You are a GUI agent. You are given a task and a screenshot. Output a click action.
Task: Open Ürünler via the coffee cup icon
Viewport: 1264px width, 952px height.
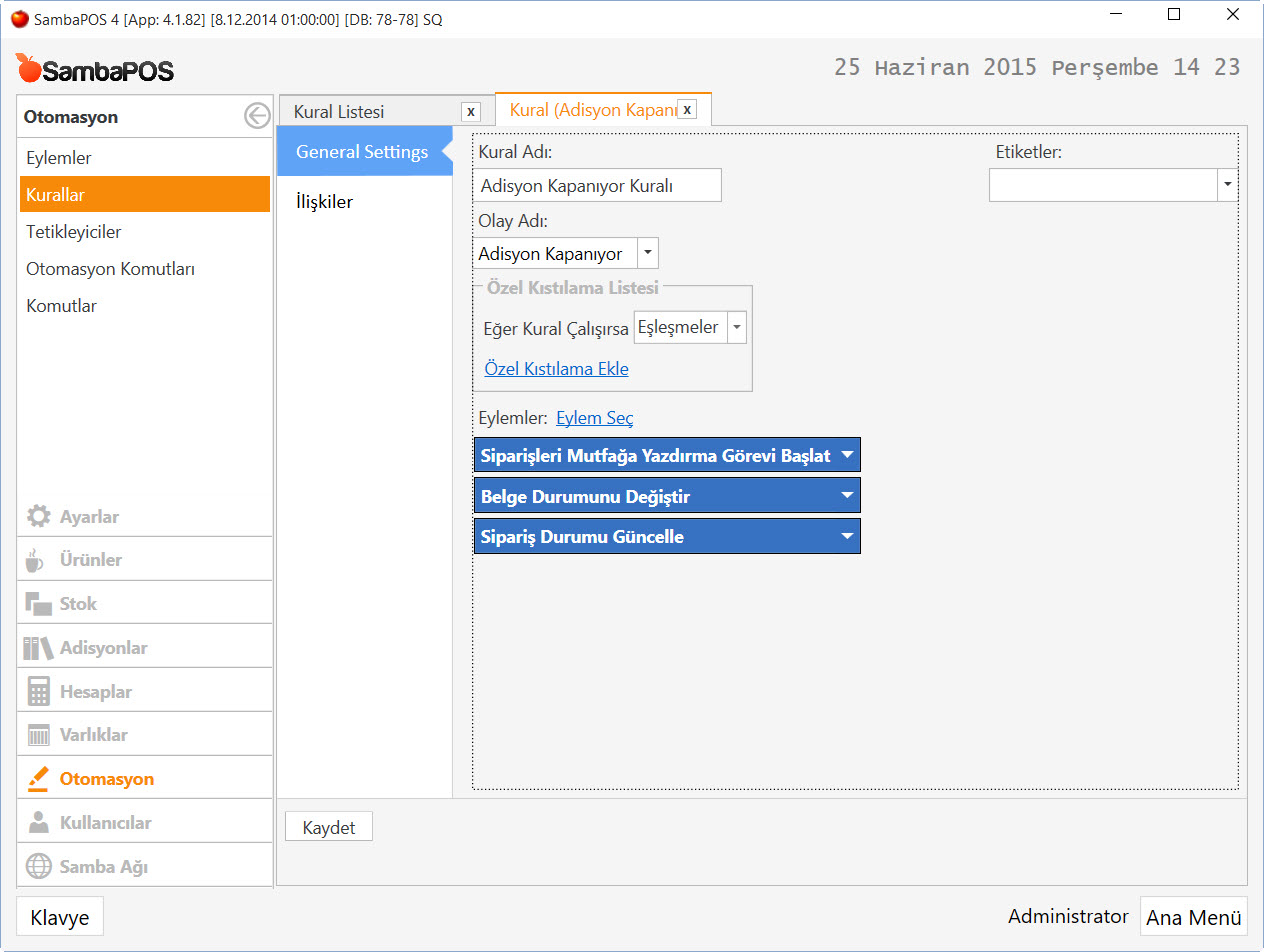pyautogui.click(x=36, y=560)
